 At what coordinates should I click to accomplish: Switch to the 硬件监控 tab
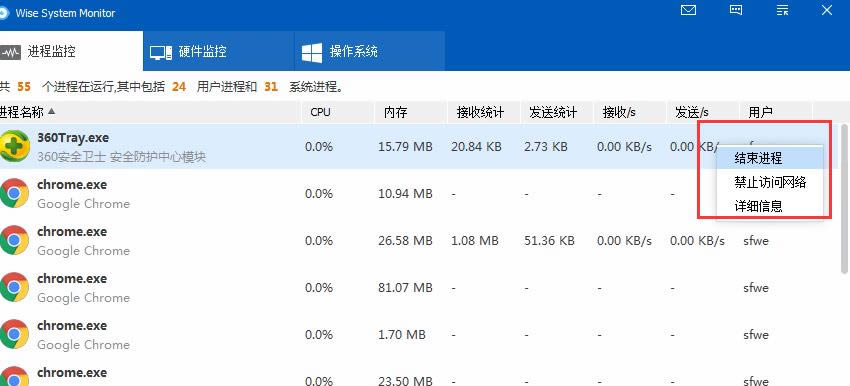pyautogui.click(x=219, y=51)
